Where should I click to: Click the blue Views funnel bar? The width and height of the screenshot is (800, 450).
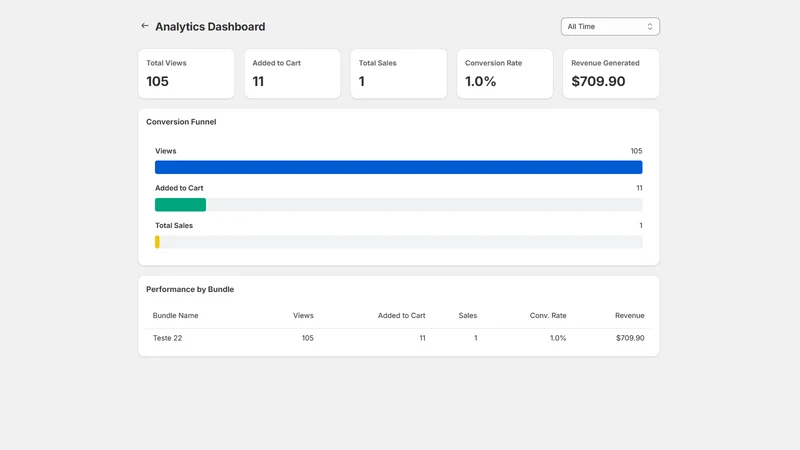398,167
